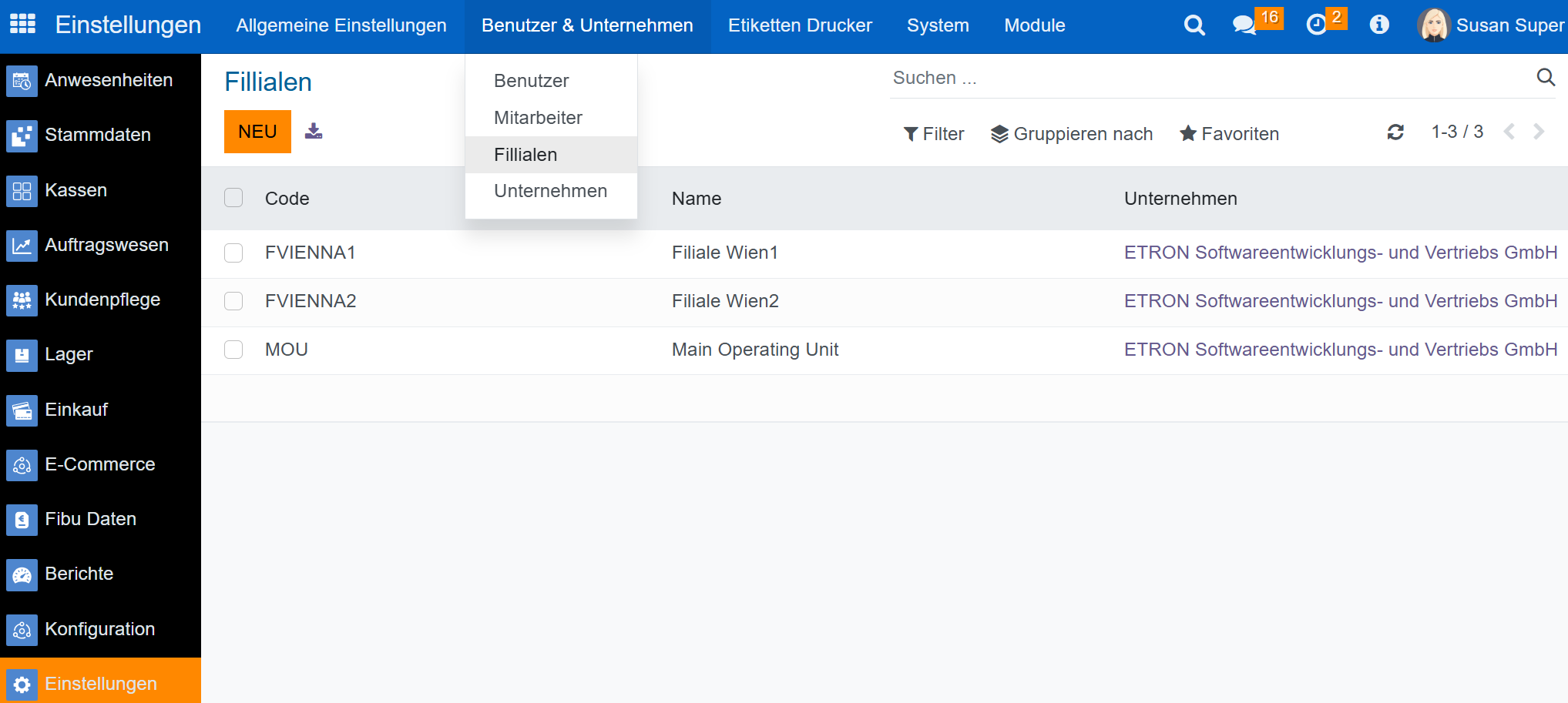Open the Favoriten dropdown
Viewport: 1568px width, 703px height.
pos(1230,134)
